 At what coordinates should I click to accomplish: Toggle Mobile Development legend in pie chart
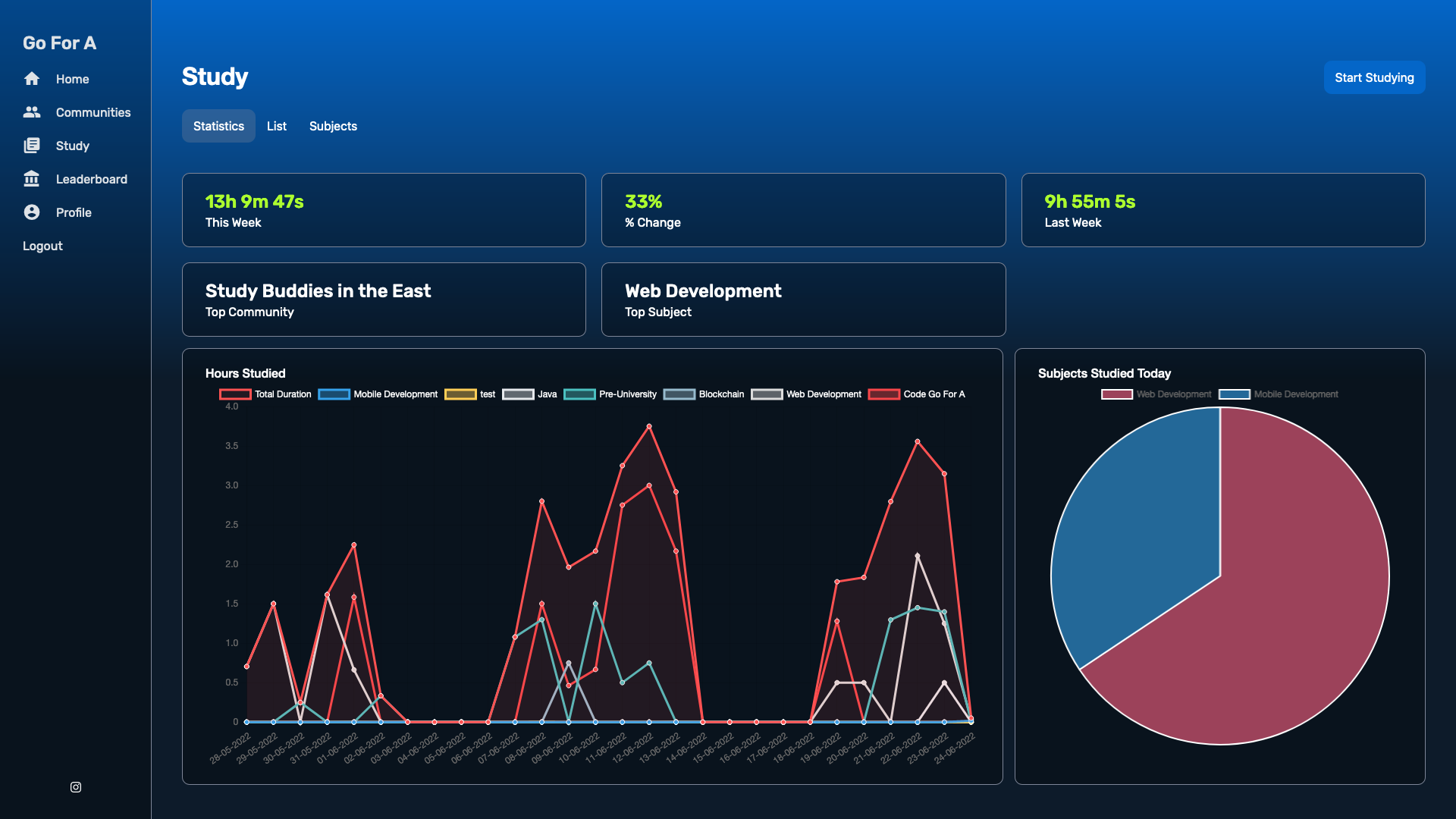[1279, 394]
